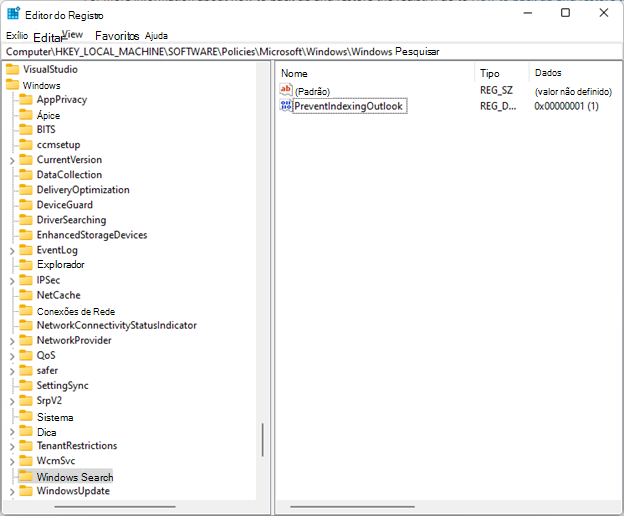
Task: Click the Ápice folder icon
Action: pos(26,115)
